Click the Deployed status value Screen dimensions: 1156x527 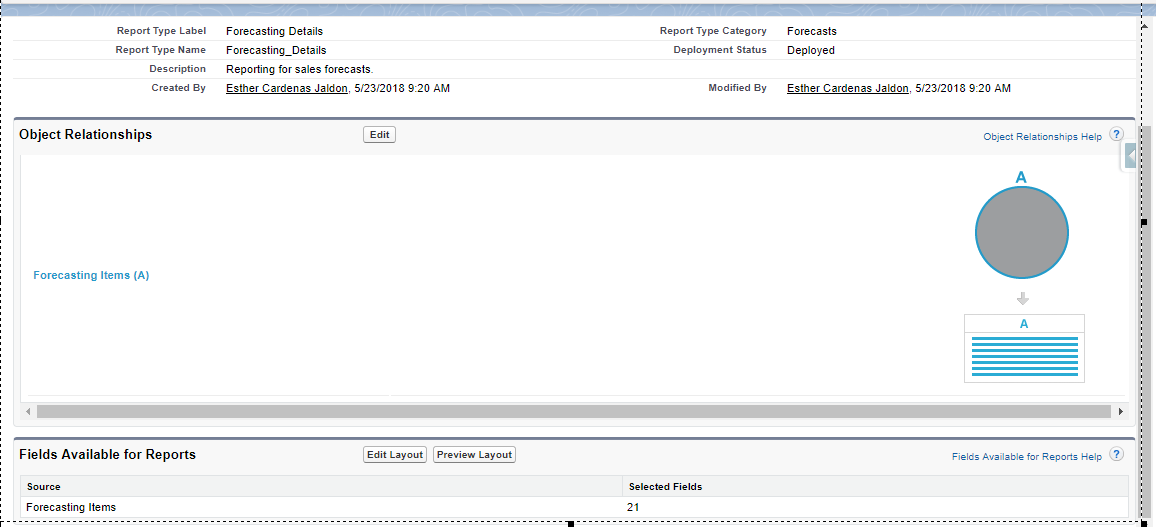811,51
